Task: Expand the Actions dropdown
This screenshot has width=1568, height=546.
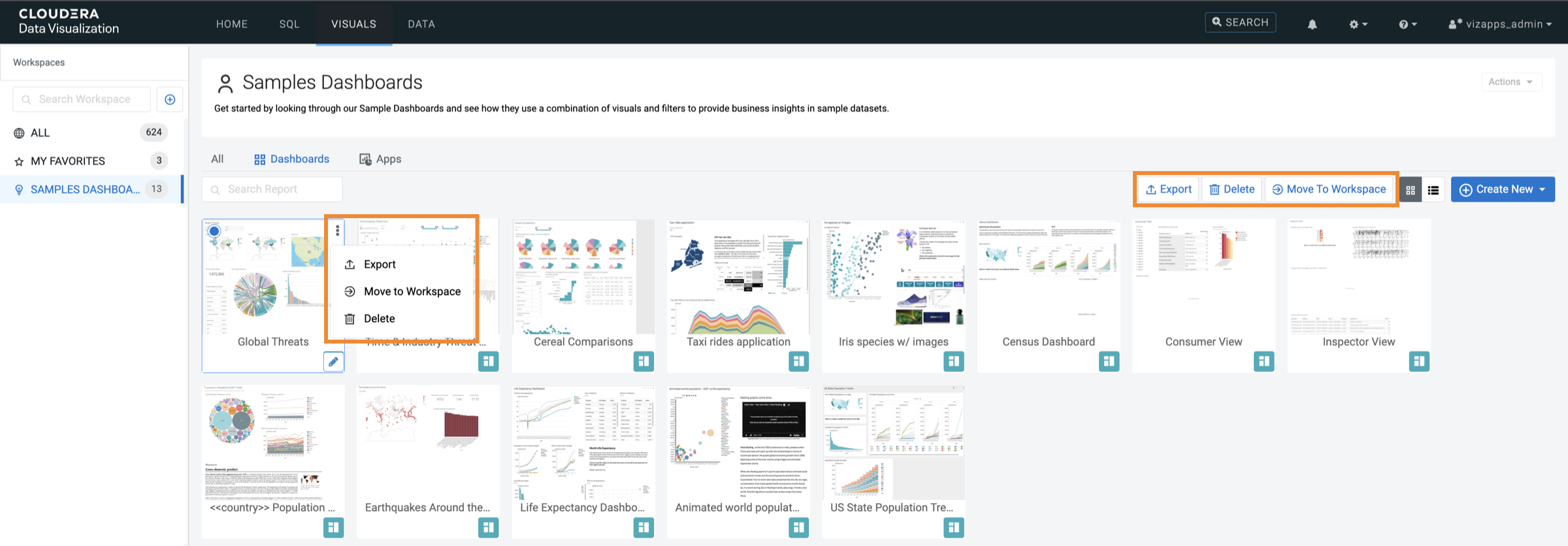Action: 1511,82
